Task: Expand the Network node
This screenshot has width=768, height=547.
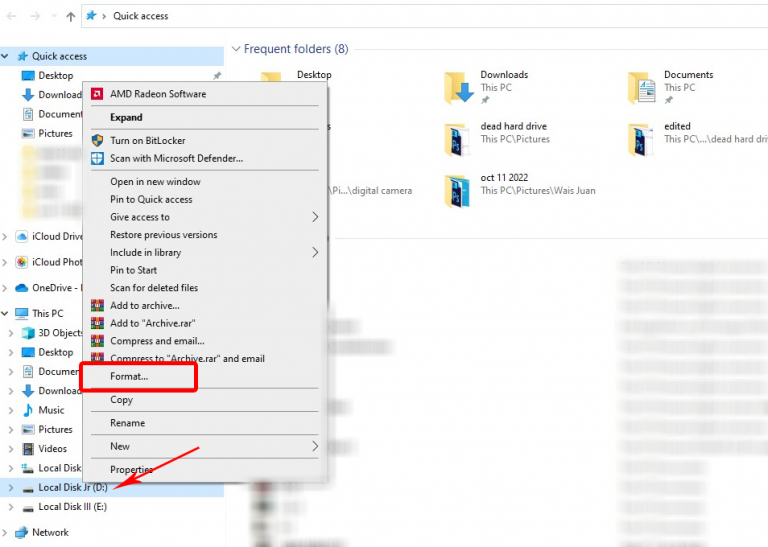Action: (x=5, y=532)
